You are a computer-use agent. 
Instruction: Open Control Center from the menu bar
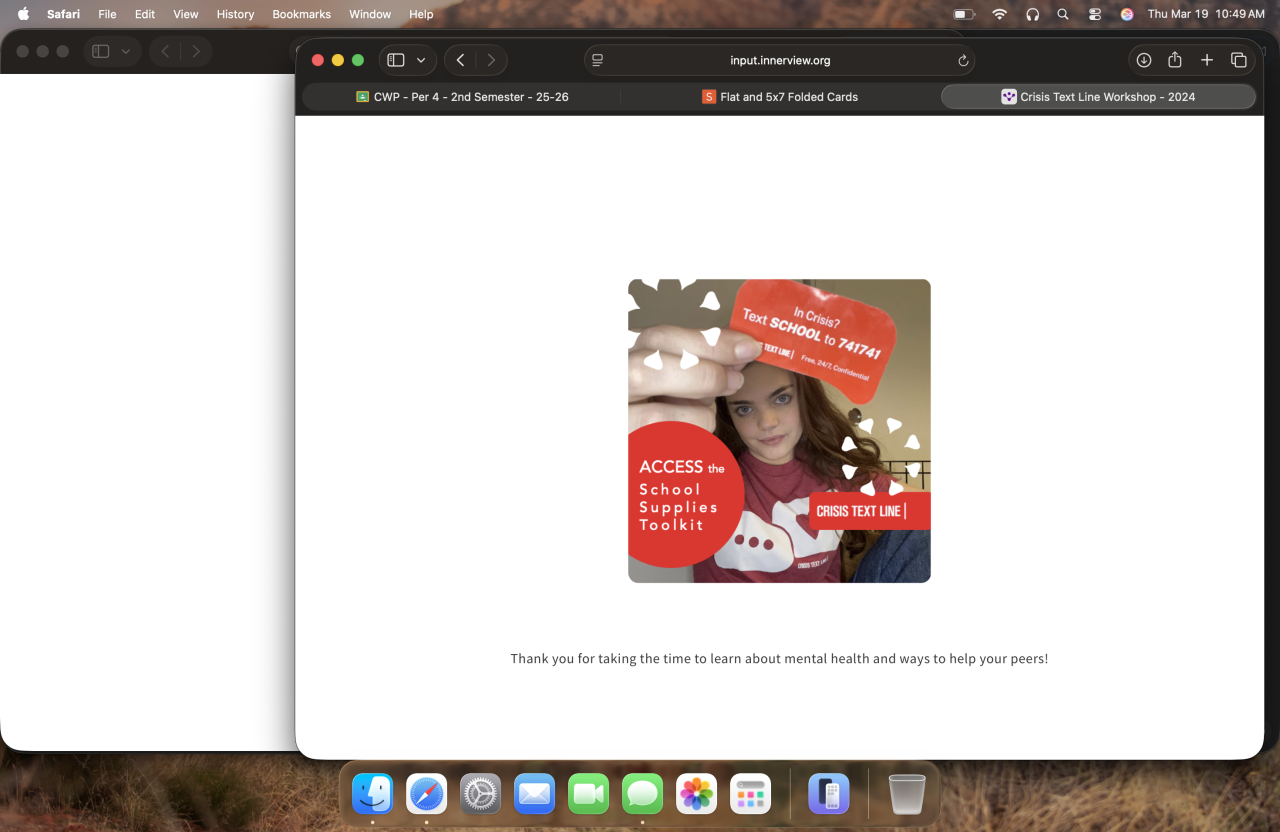click(x=1095, y=14)
